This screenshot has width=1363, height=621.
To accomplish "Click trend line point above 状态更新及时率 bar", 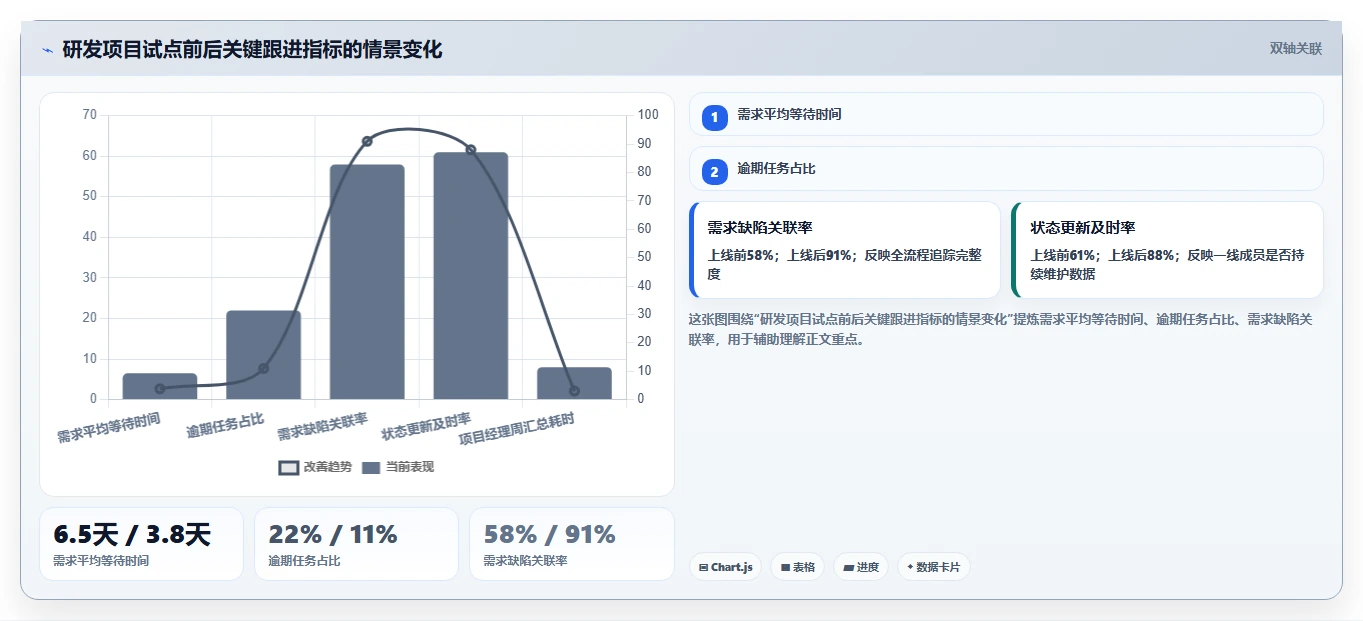I will [470, 150].
